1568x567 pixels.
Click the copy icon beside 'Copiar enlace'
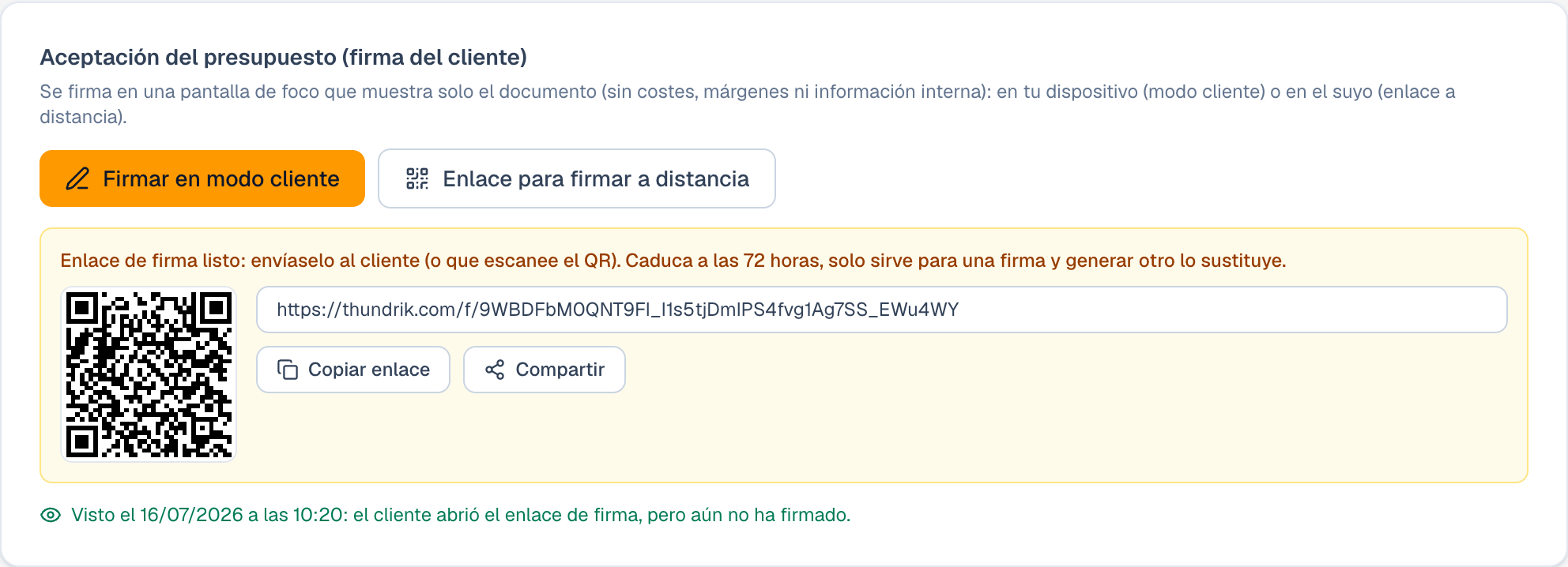(x=288, y=370)
